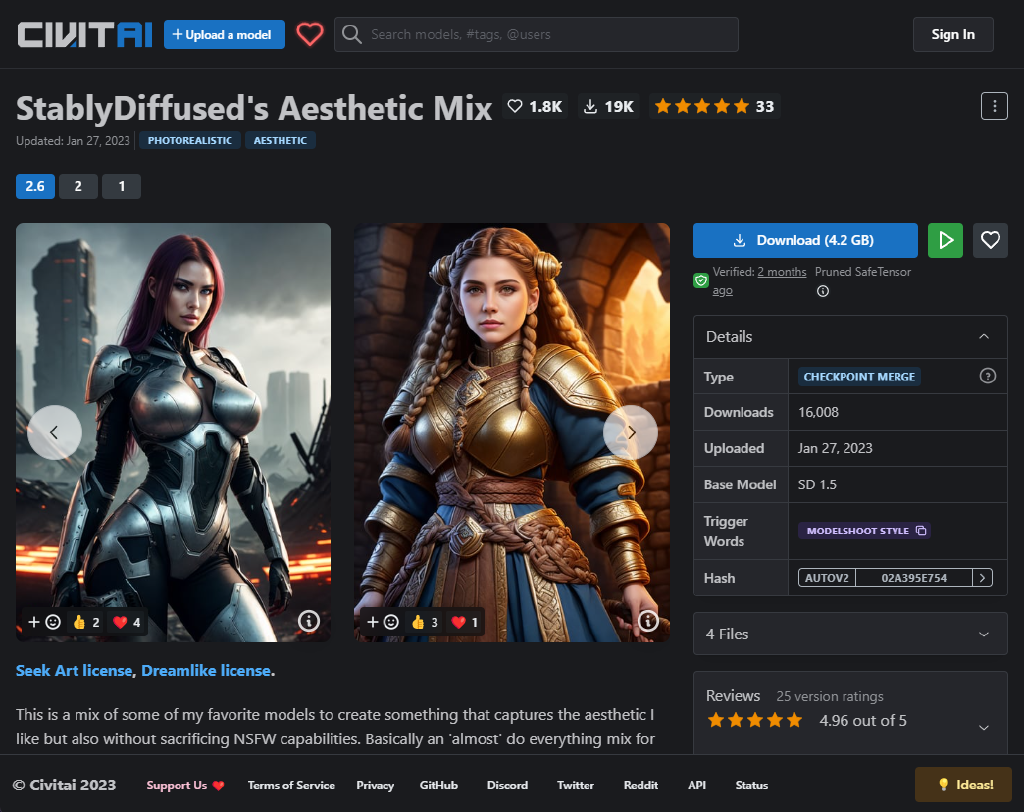Click the red heart icon beside Upload
1024x812 pixels.
pyautogui.click(x=310, y=34)
